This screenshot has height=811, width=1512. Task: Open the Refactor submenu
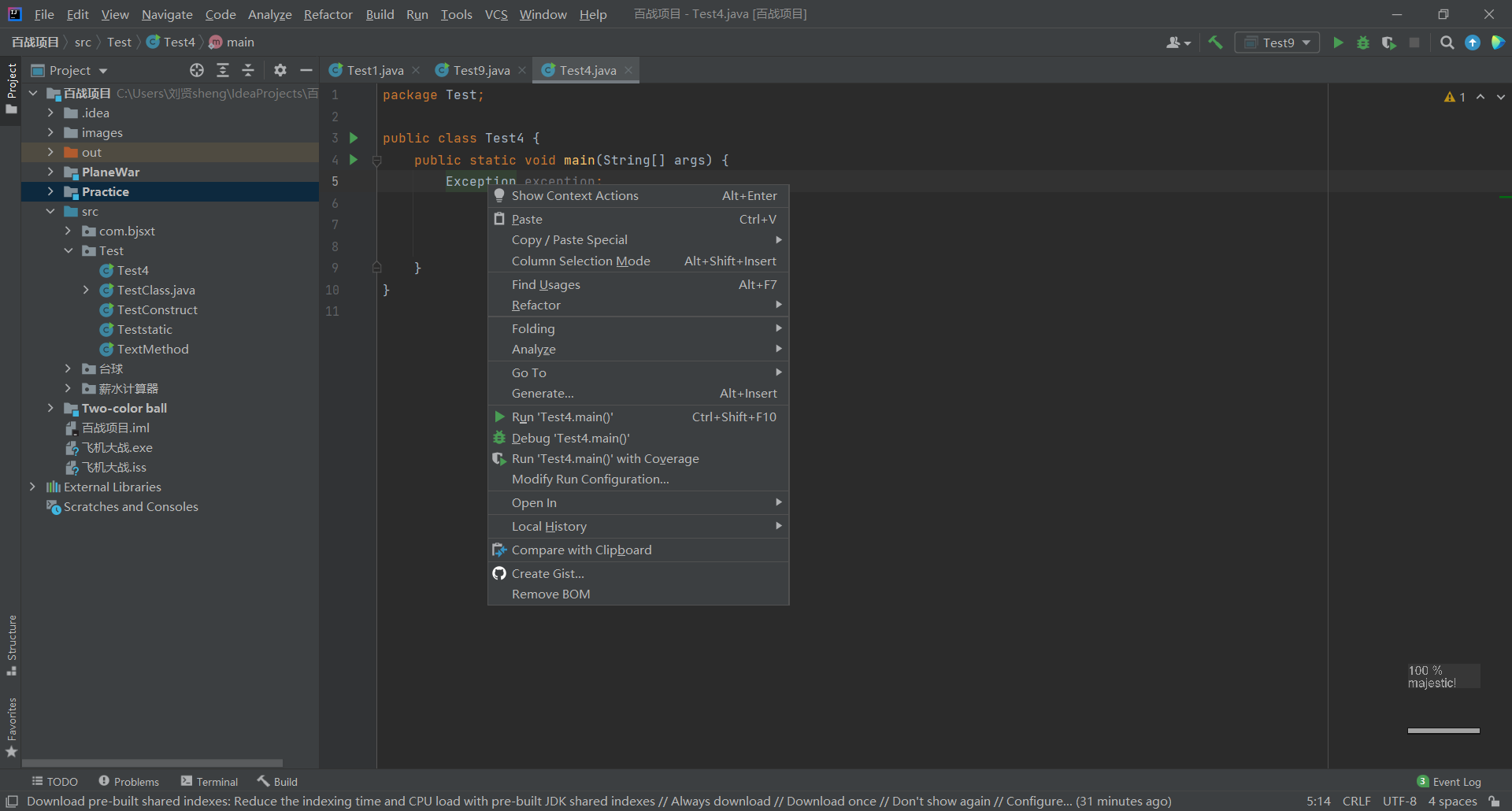coord(638,306)
